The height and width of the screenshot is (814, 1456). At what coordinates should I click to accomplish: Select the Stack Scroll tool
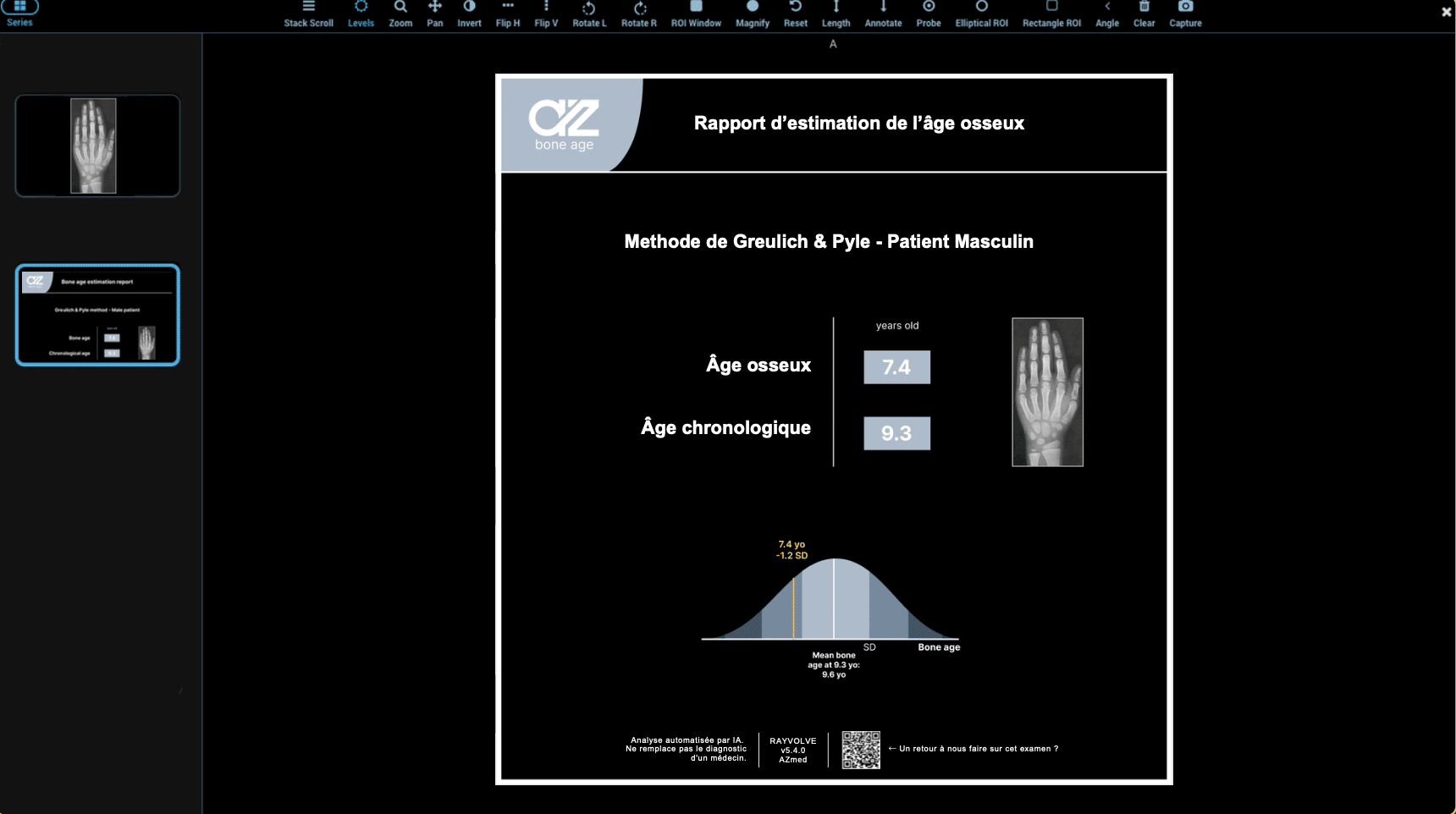(x=308, y=14)
